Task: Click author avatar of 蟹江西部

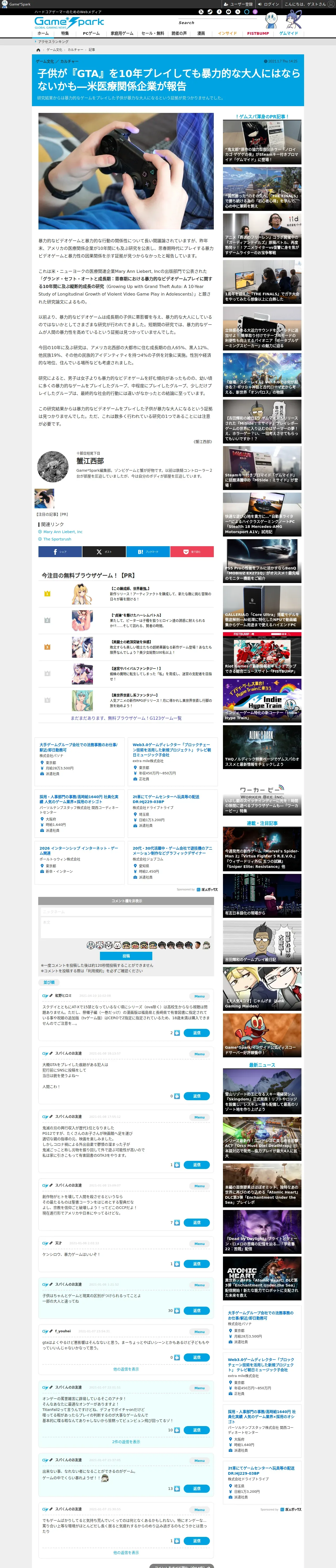Action: [x=53, y=466]
